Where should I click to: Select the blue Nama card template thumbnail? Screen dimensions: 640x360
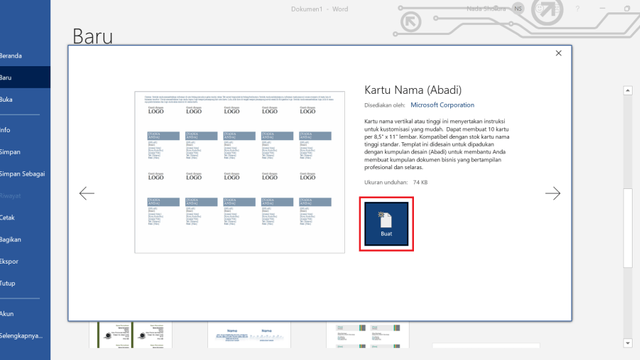point(249,335)
